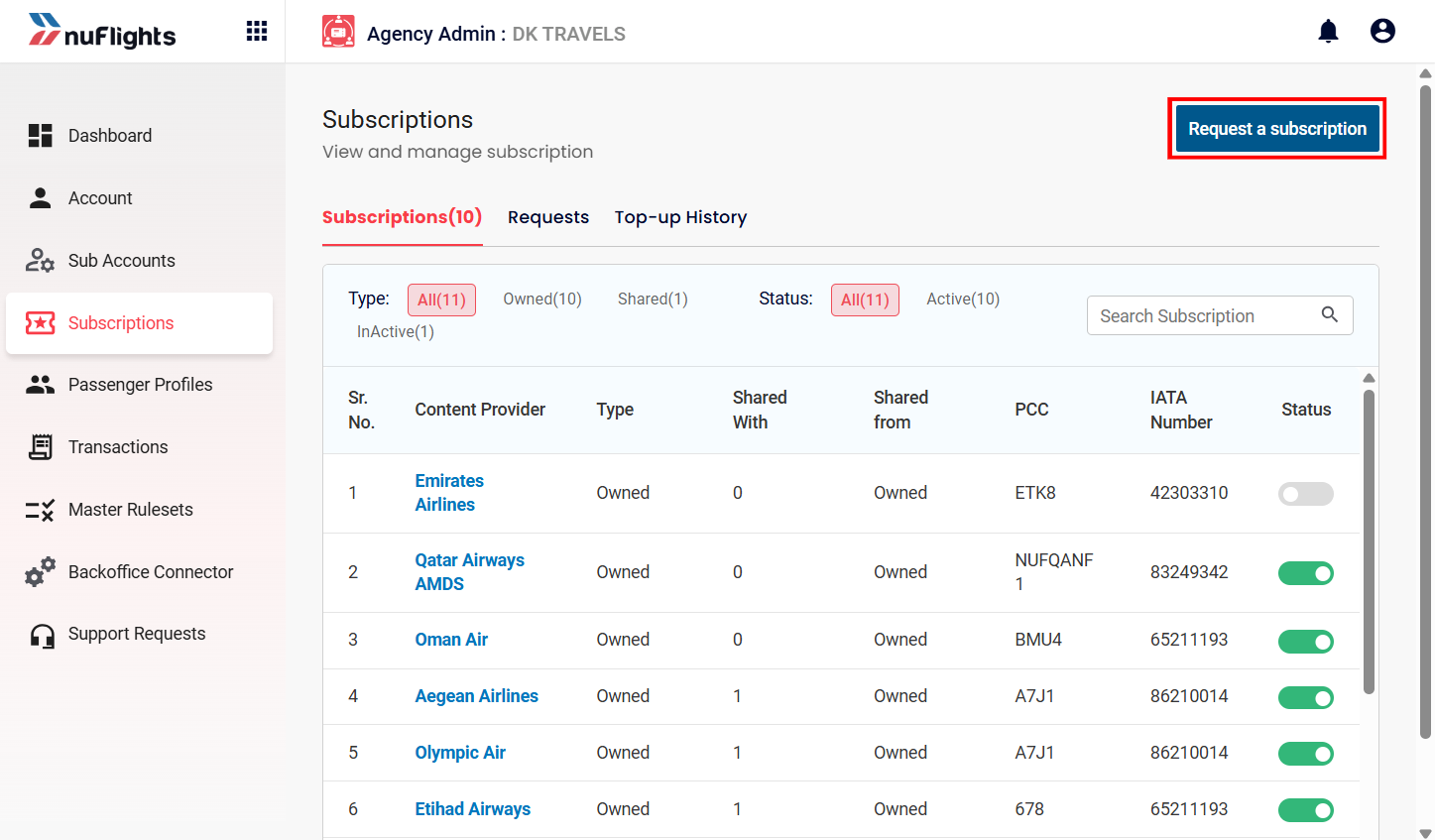Filter Type by All(11)
The image size is (1435, 840).
[x=441, y=300]
